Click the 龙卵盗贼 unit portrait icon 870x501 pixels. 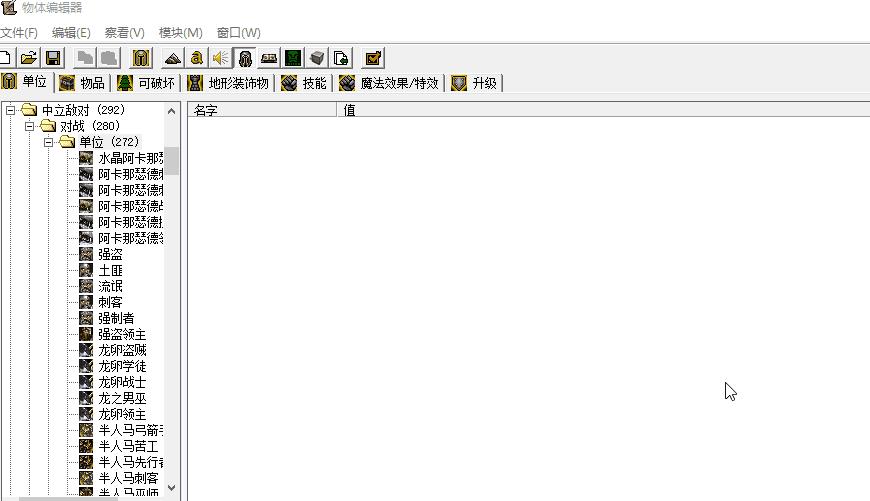86,350
